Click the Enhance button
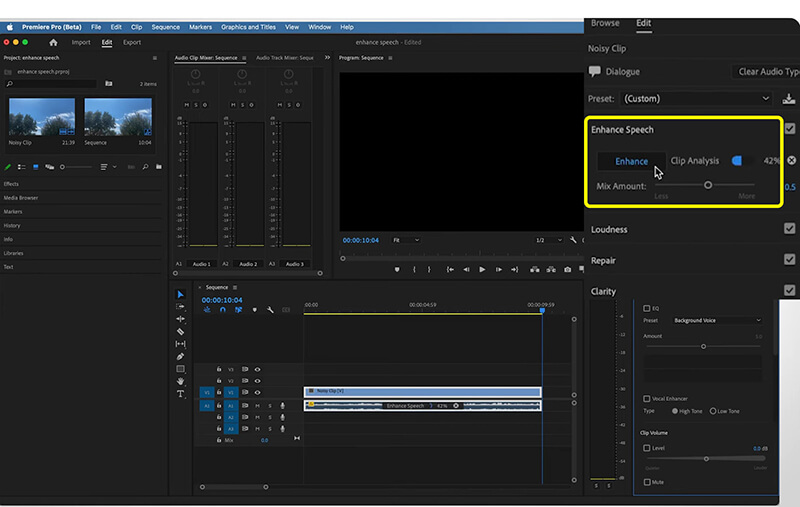The image size is (800, 507). [631, 161]
